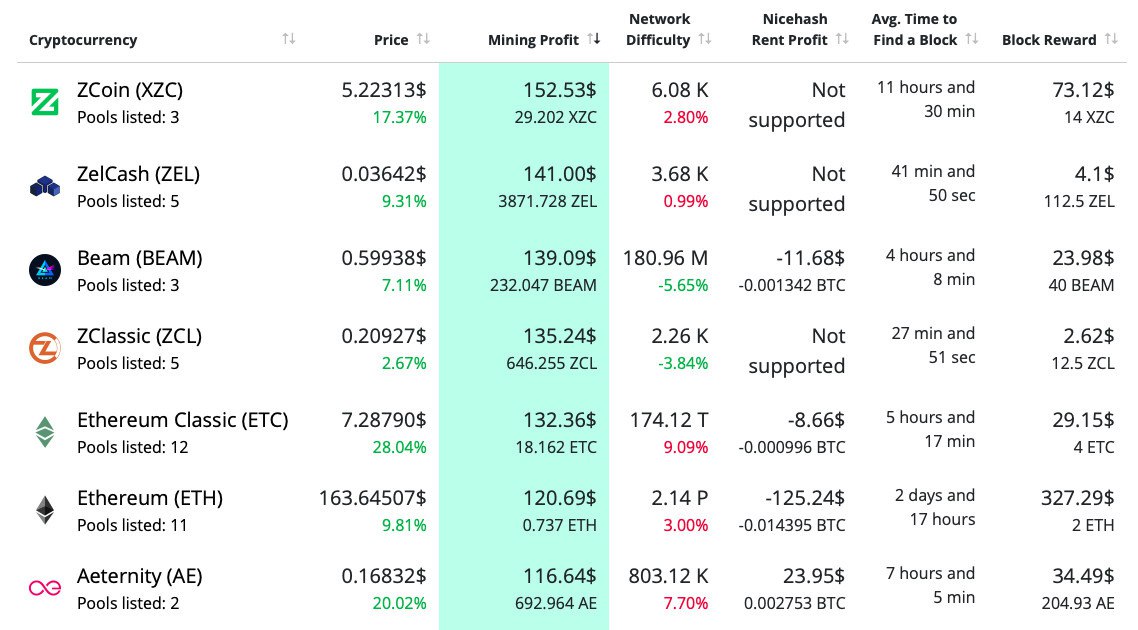Click the 40 BEAM block reward
The image size is (1138, 630).
click(x=1081, y=285)
